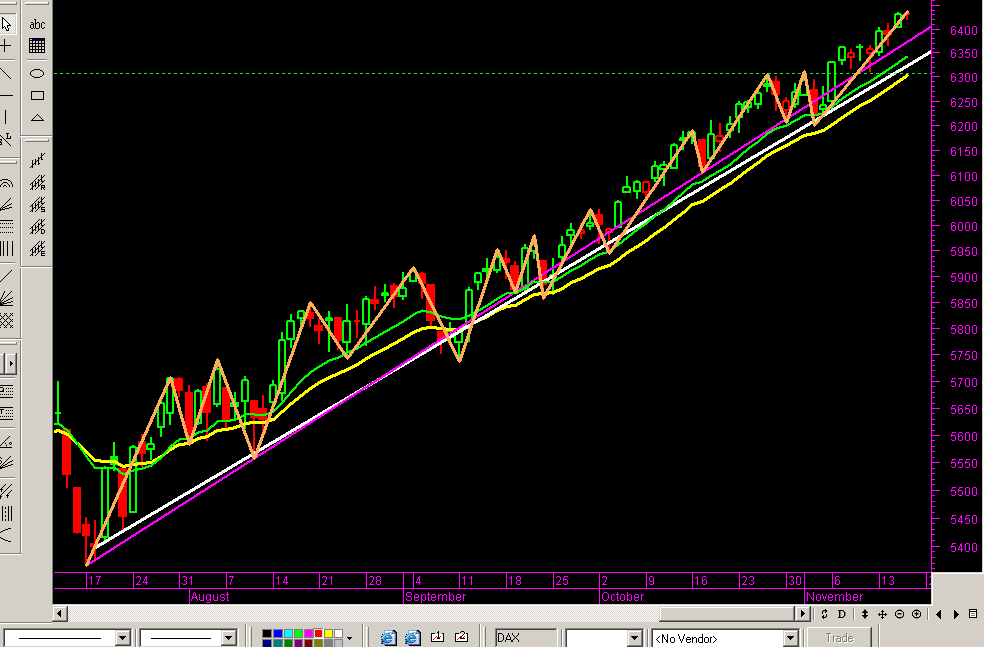Open the list icon at bottom right
Screen dimensions: 984x647
[x=973, y=614]
